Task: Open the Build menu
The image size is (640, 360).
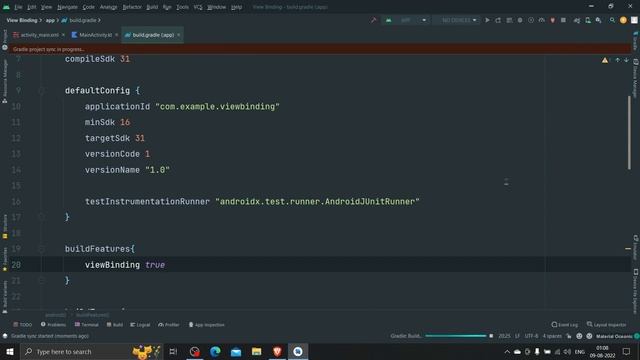Action: [x=152, y=7]
